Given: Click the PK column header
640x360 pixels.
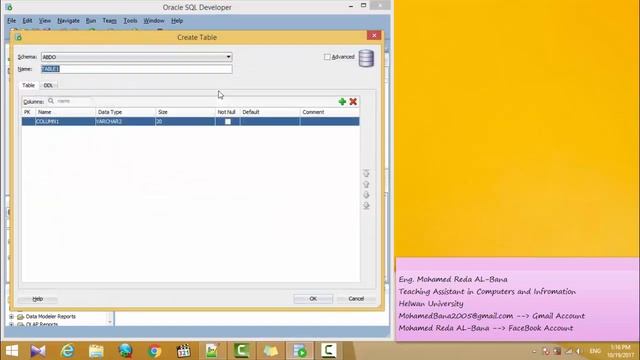Looking at the screenshot, I should point(28,112).
